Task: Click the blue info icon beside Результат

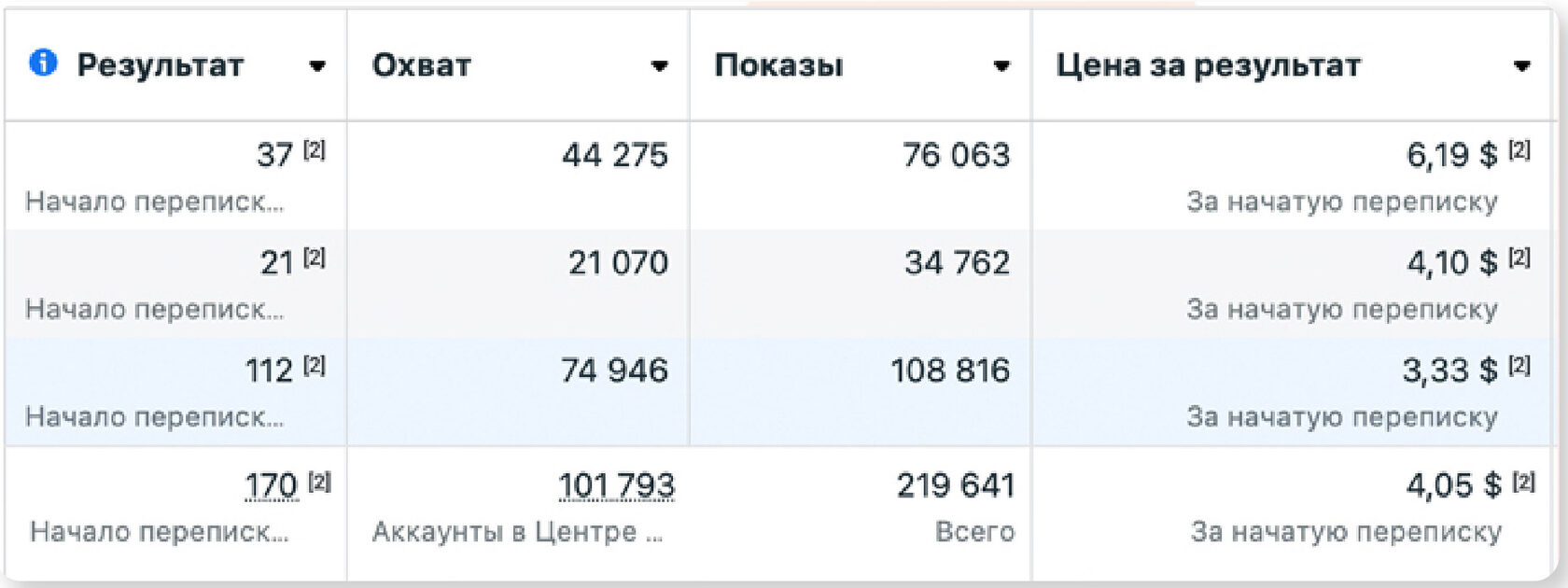Action: 43,63
